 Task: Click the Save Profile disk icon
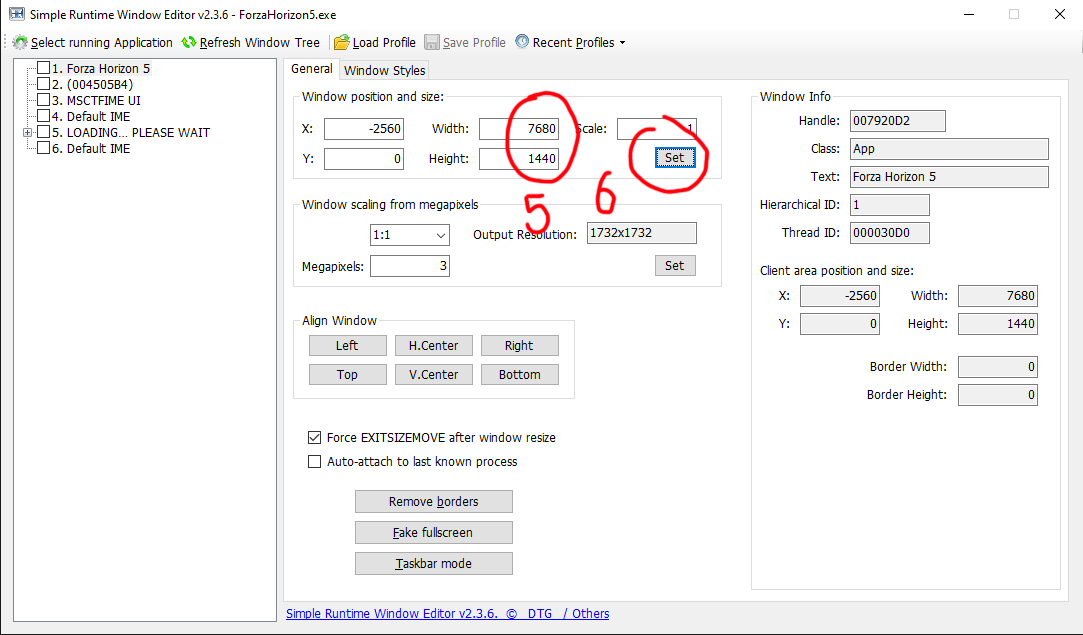click(432, 43)
